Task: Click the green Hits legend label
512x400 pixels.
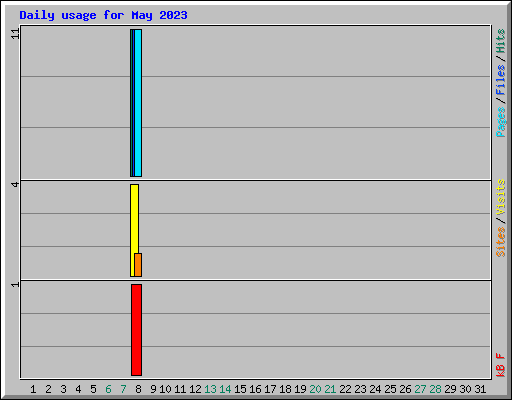Action: click(501, 41)
